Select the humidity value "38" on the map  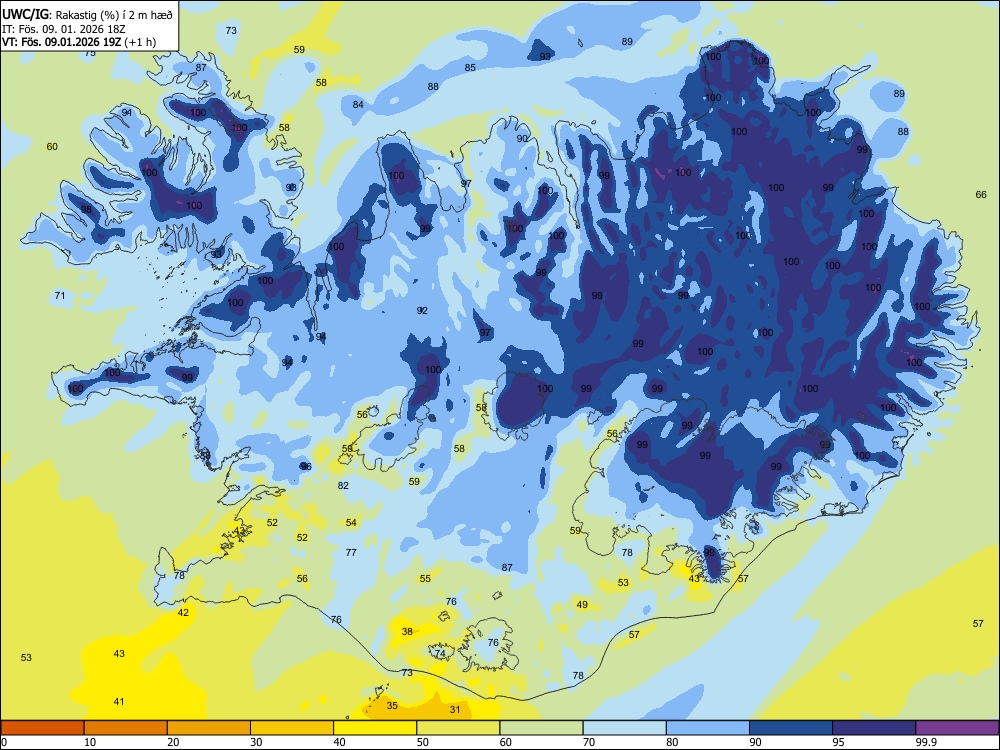point(407,631)
